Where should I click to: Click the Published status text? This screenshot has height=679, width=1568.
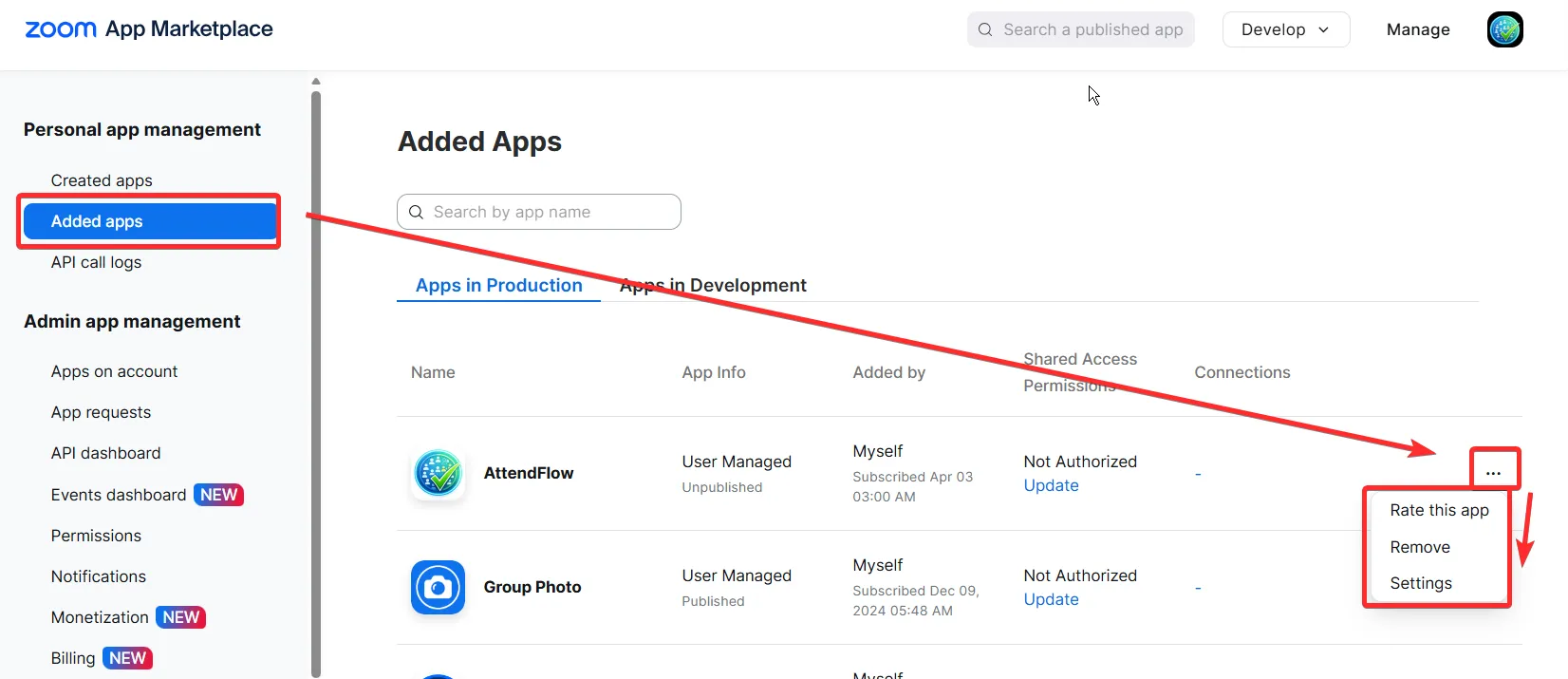(x=713, y=601)
